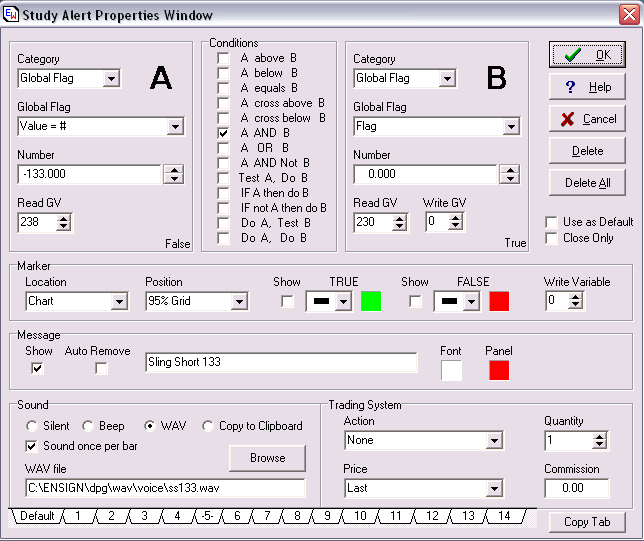Open Trading System Action dropdown
The height and width of the screenshot is (541, 644).
point(494,441)
